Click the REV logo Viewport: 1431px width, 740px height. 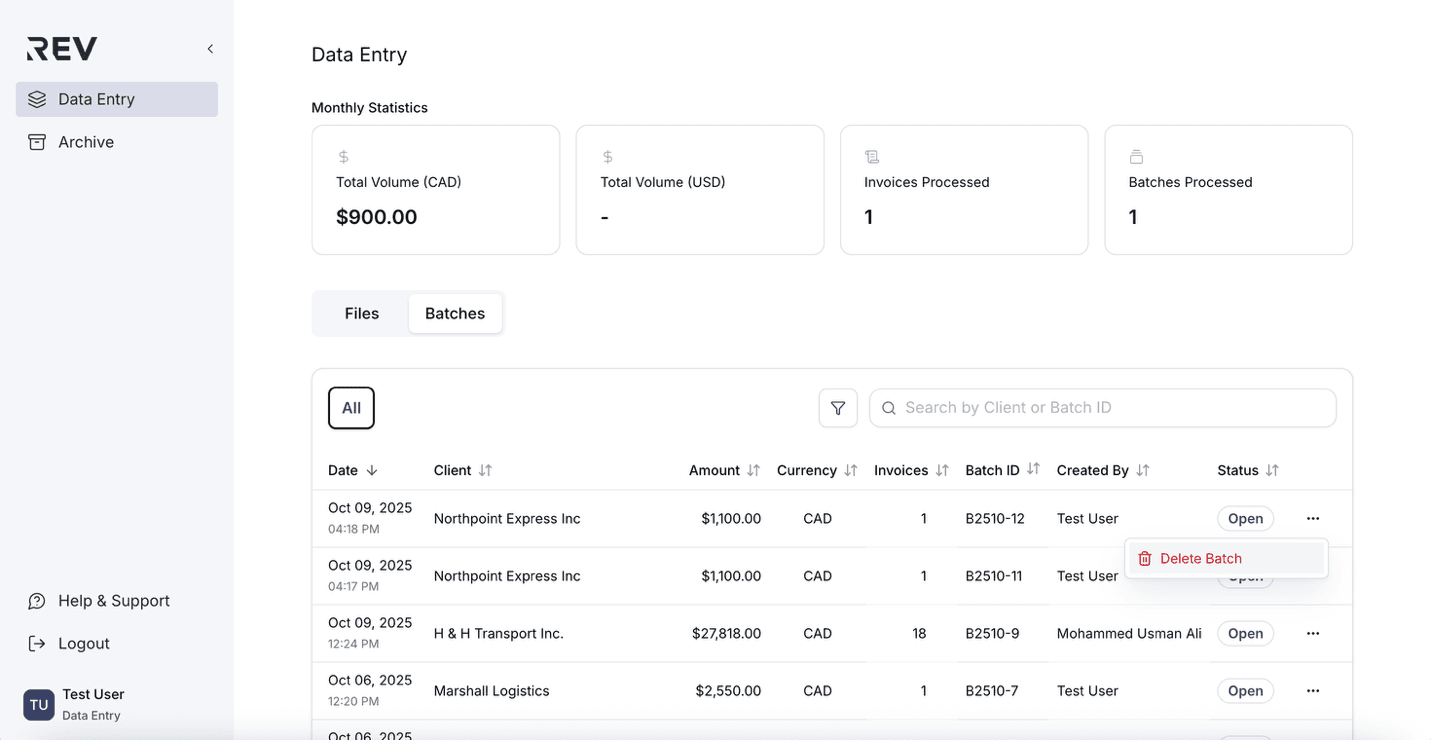(x=62, y=49)
